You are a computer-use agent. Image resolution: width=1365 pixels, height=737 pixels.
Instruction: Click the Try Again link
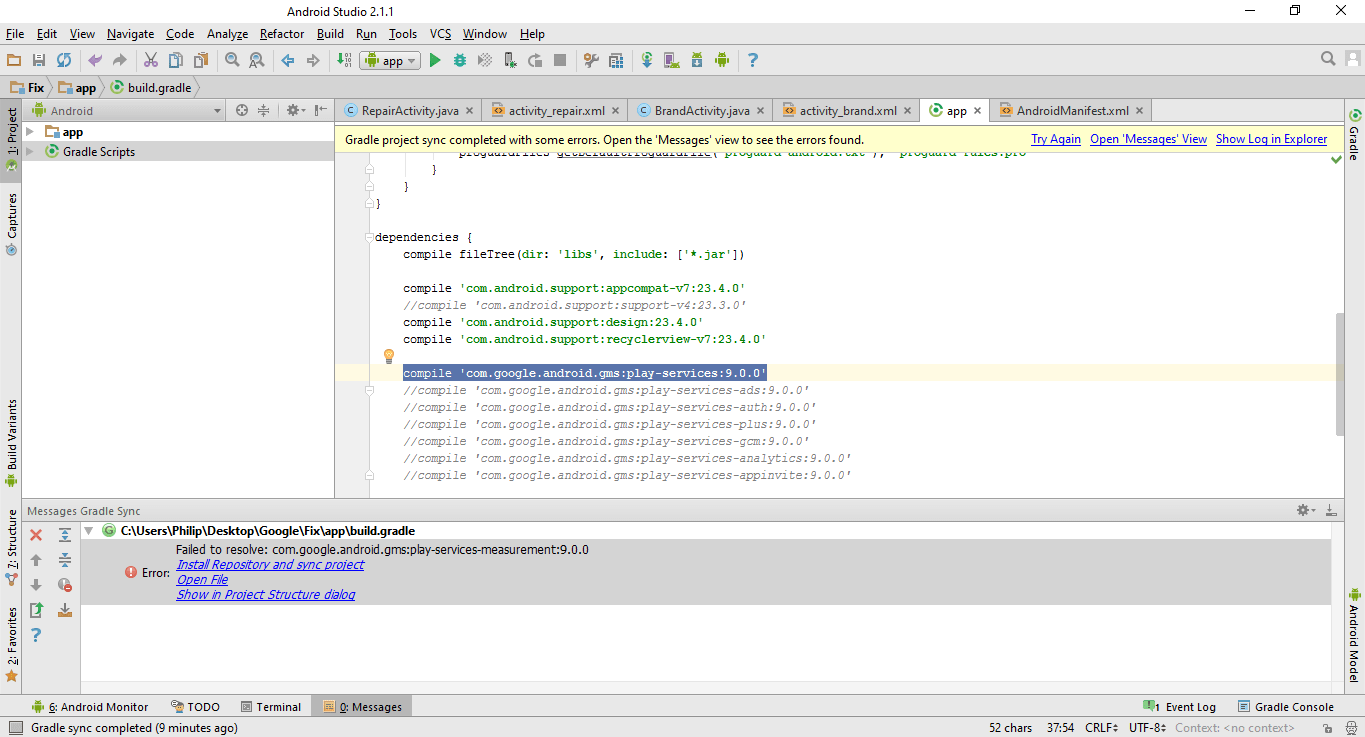click(x=1056, y=139)
